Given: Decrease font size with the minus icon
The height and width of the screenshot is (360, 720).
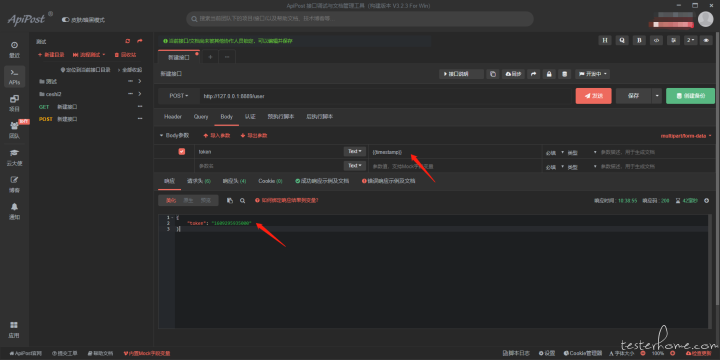Looking at the screenshot, I should click(x=642, y=354).
